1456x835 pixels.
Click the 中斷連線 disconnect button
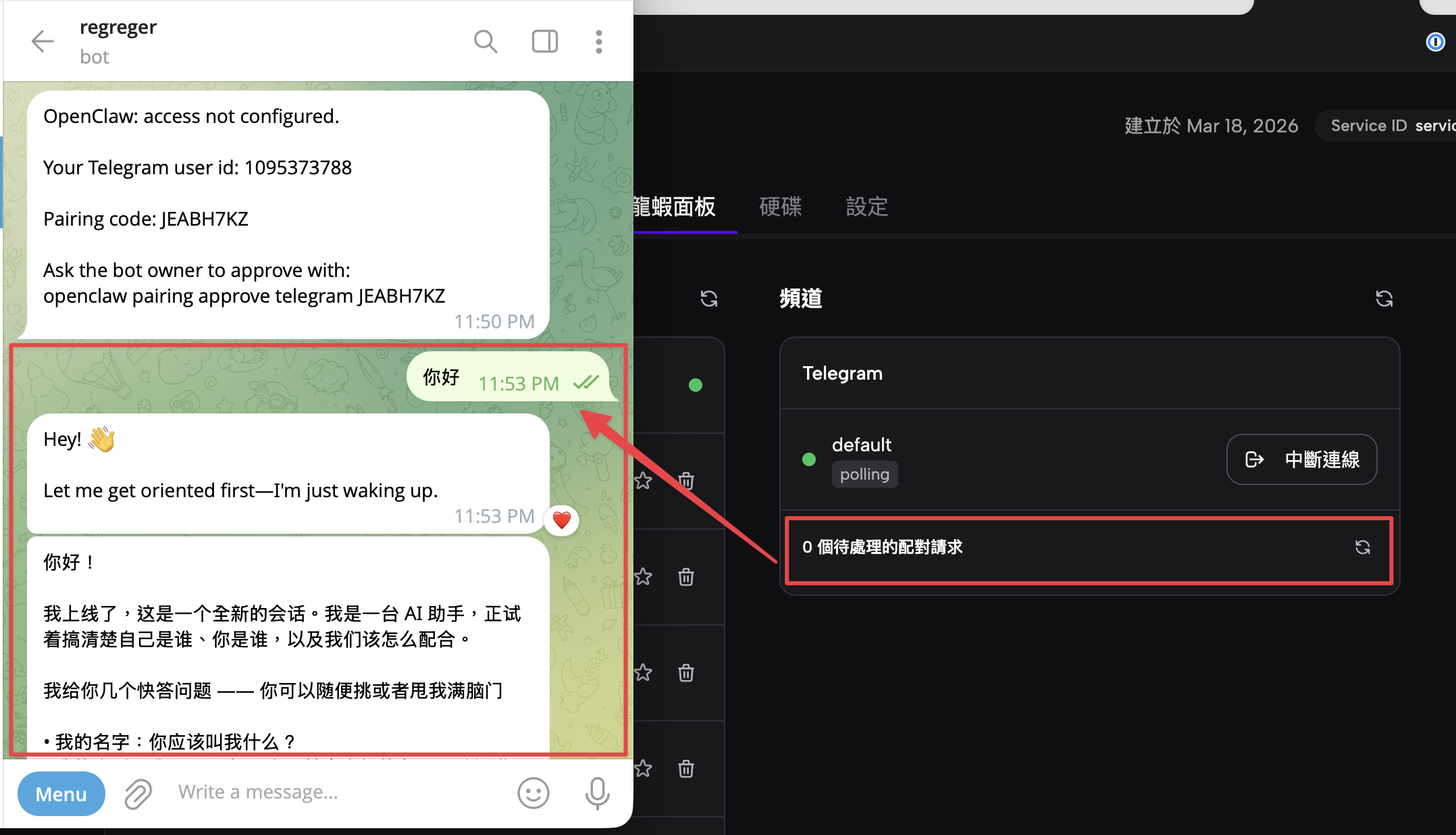click(x=1301, y=459)
